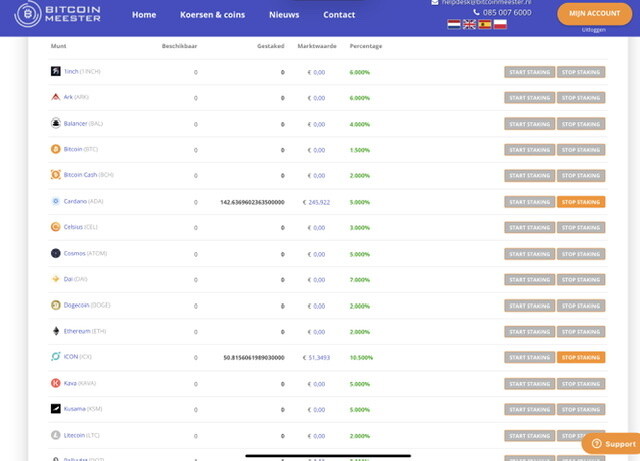Start staking Dai
The height and width of the screenshot is (461, 640).
click(529, 280)
